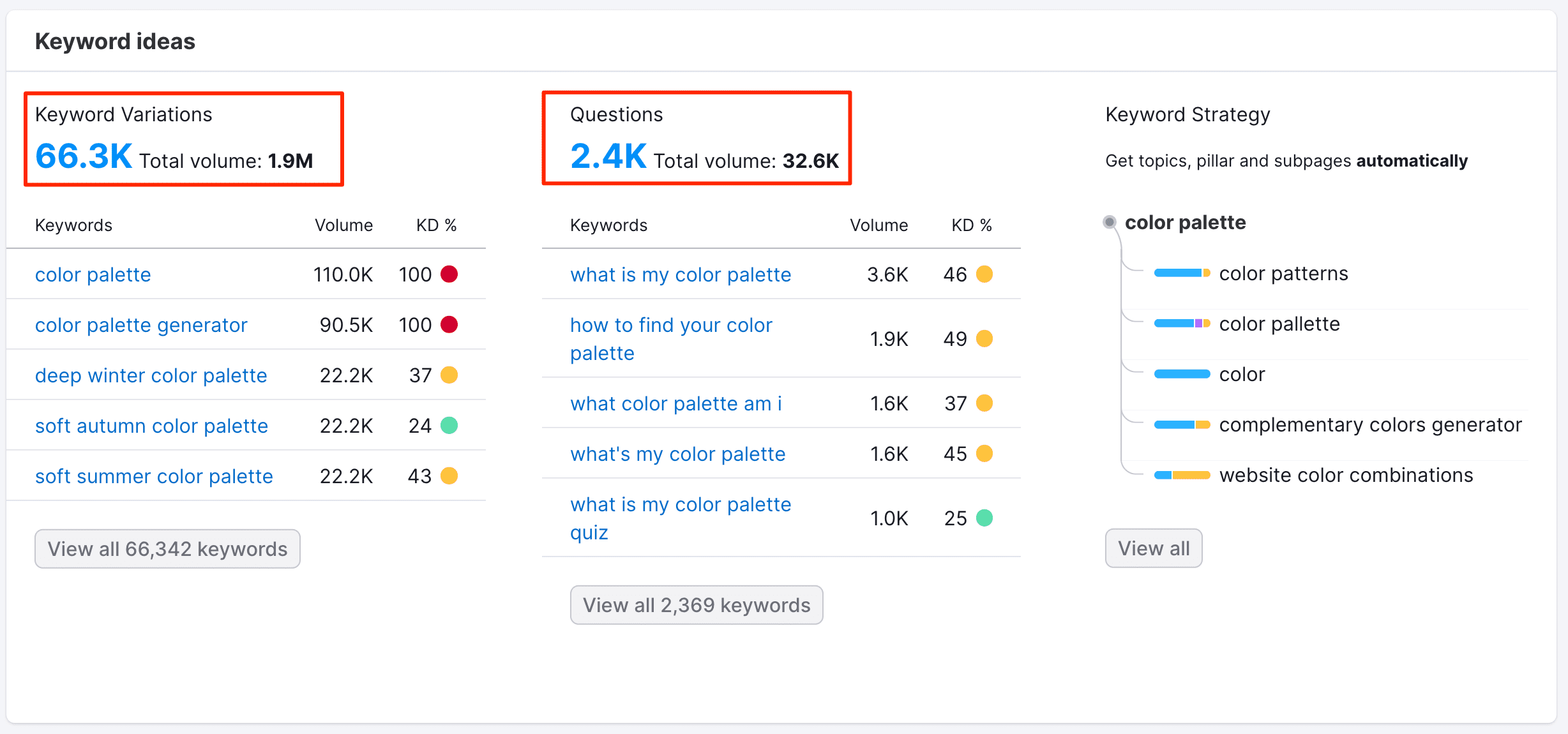Image resolution: width=1568 pixels, height=734 pixels.
Task: Open the 'color palette generator' keyword link
Action: (141, 325)
